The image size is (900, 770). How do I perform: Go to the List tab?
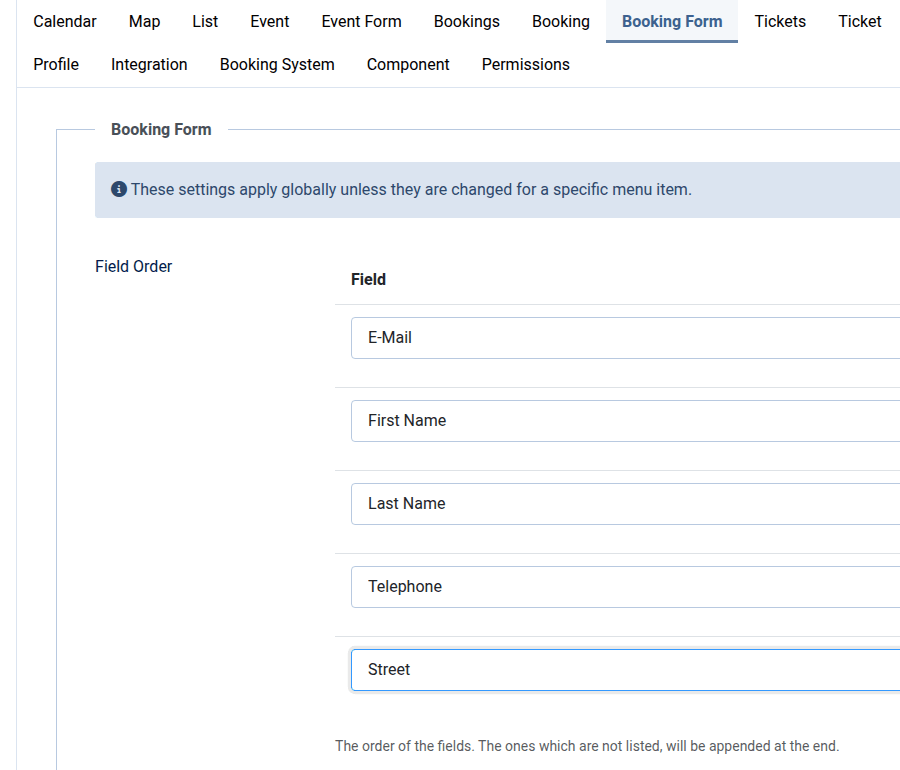[x=205, y=21]
